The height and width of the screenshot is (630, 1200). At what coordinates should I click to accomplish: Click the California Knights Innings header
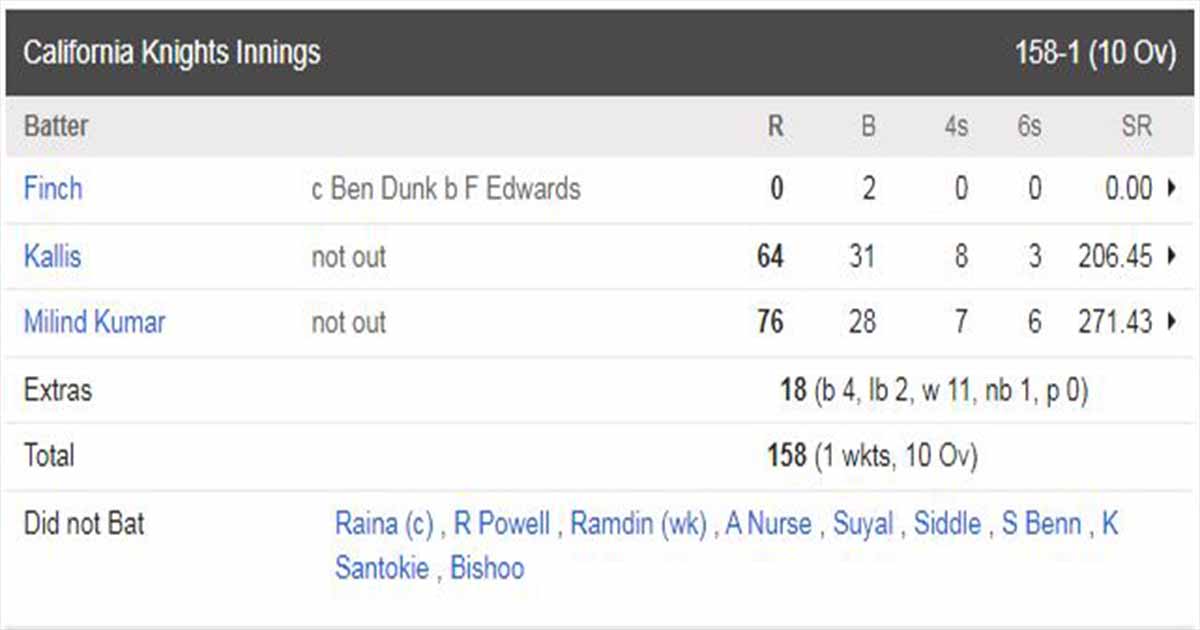171,52
